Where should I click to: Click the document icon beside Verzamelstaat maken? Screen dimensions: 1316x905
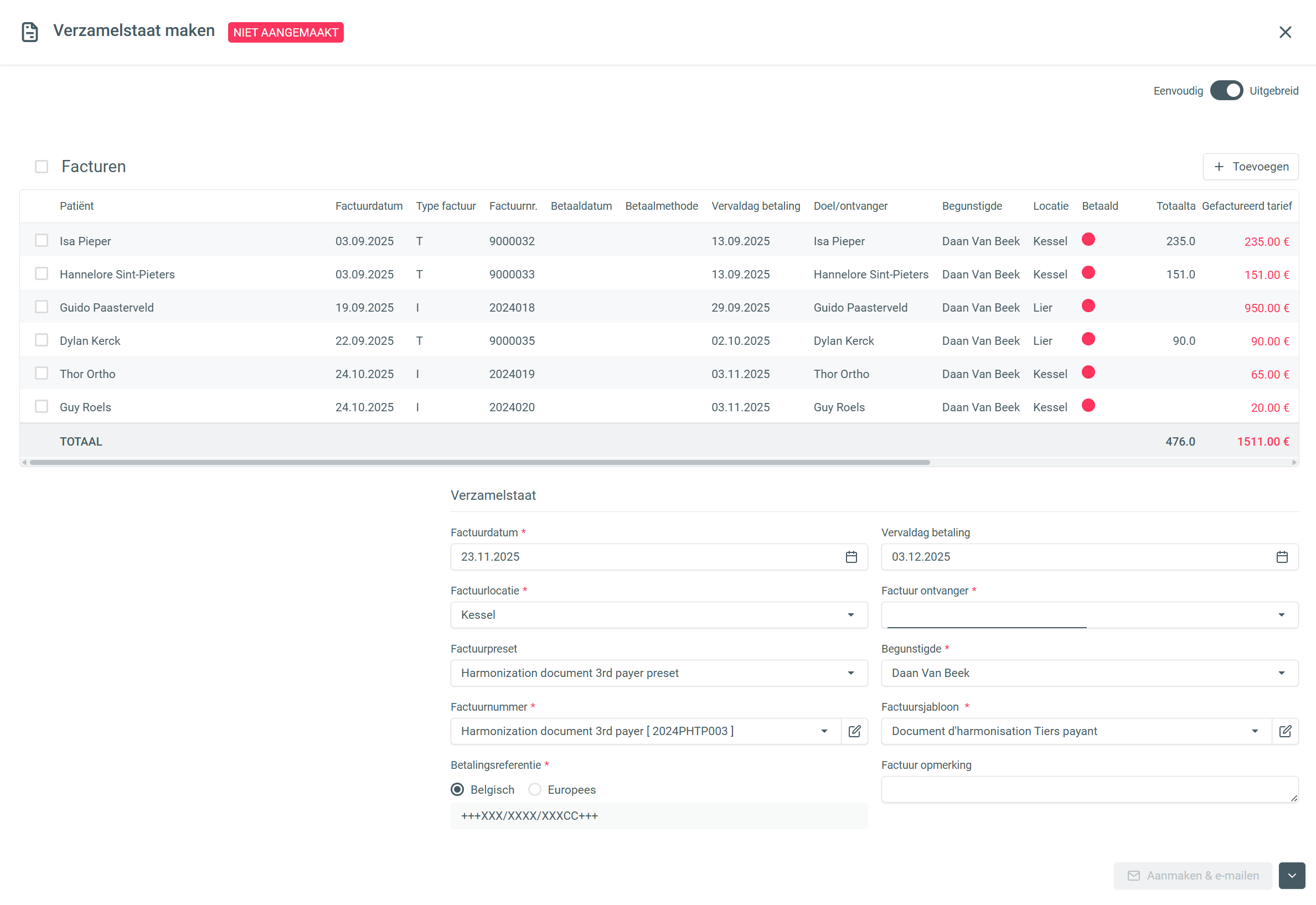point(29,32)
